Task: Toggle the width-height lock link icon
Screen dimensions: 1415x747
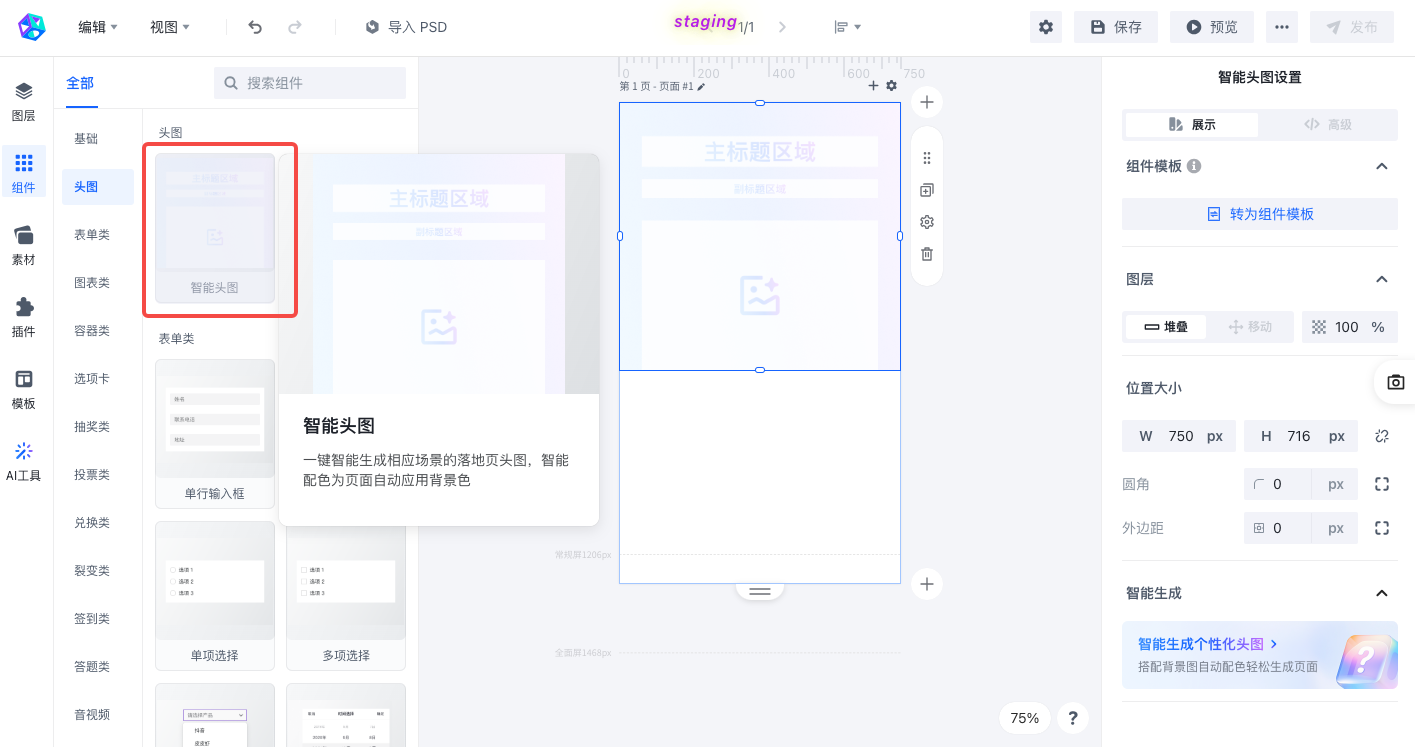Action: click(1382, 436)
